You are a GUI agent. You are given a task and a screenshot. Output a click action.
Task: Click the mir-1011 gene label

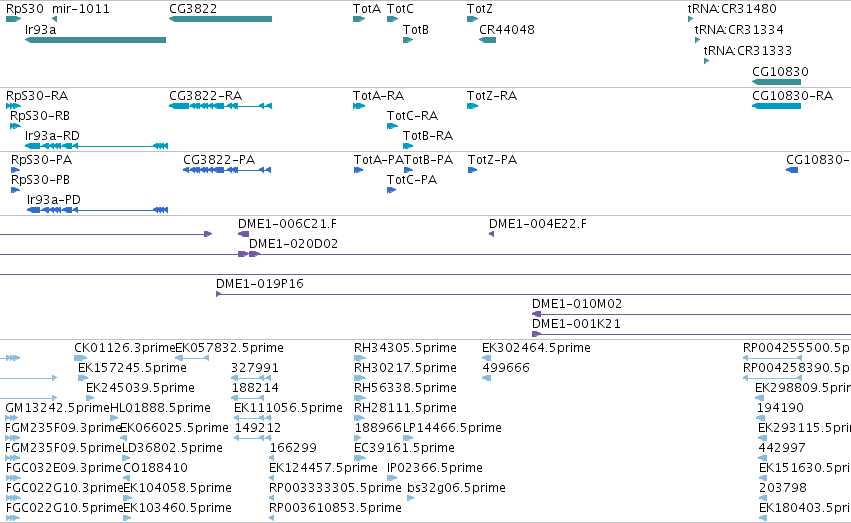click(81, 9)
